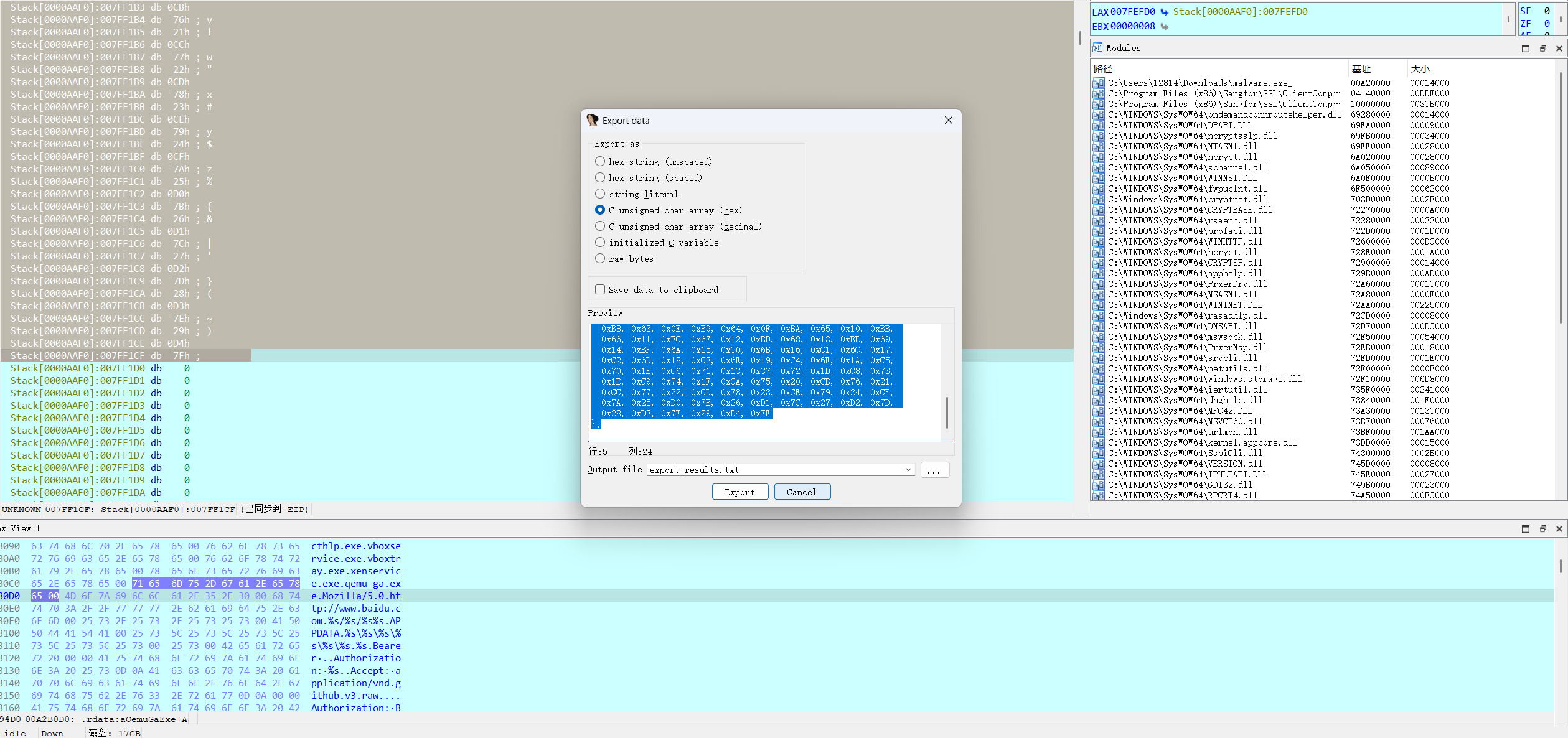The height and width of the screenshot is (738, 1568).
Task: Float the Hex View-1 panel
Action: (x=1542, y=528)
